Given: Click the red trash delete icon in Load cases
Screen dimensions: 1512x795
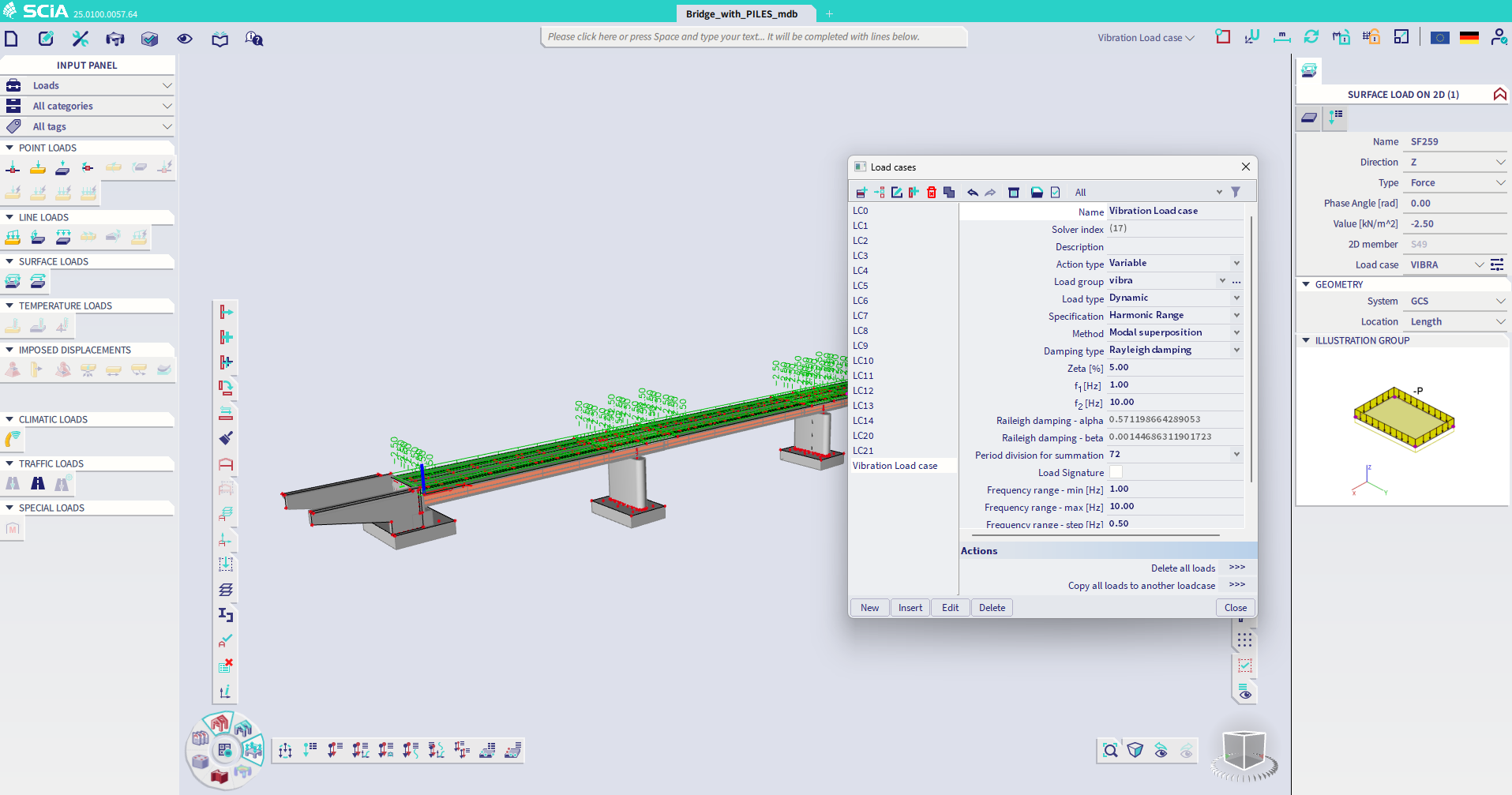Looking at the screenshot, I should click(932, 193).
